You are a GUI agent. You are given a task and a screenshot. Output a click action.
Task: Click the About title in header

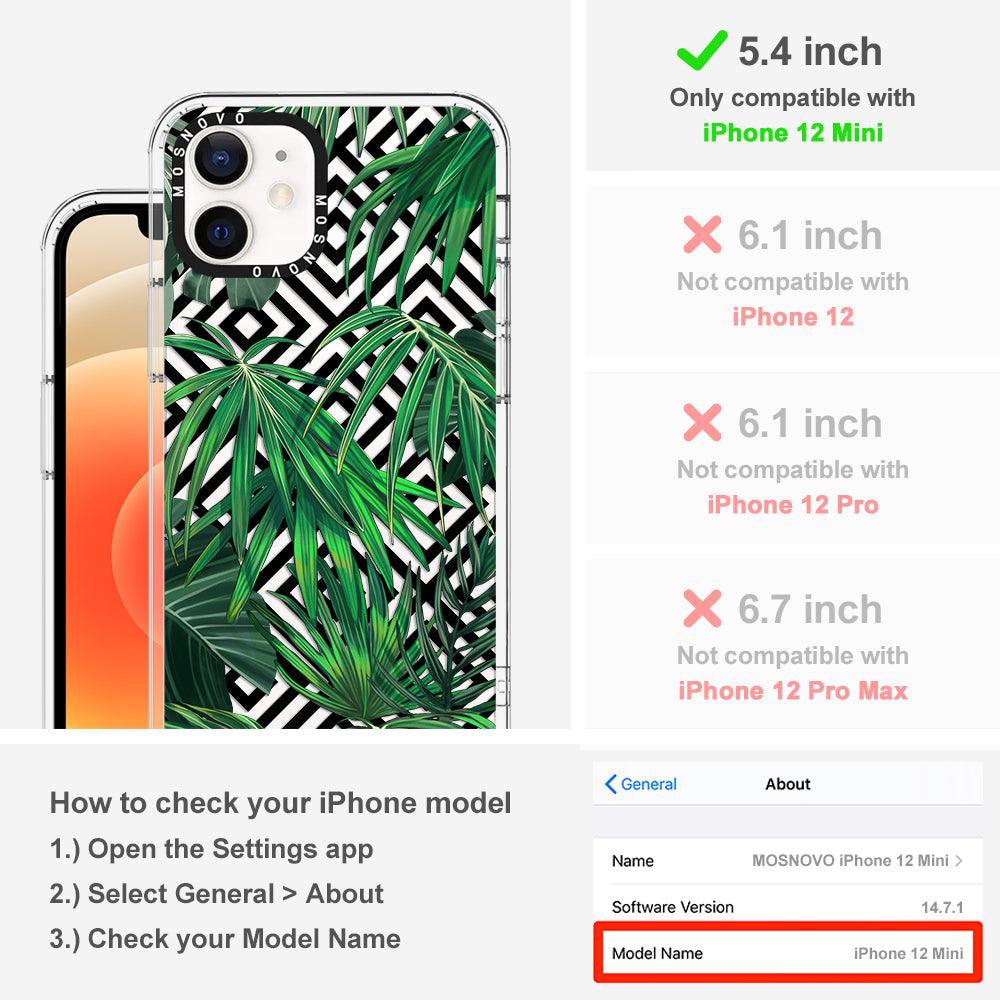pyautogui.click(x=788, y=784)
